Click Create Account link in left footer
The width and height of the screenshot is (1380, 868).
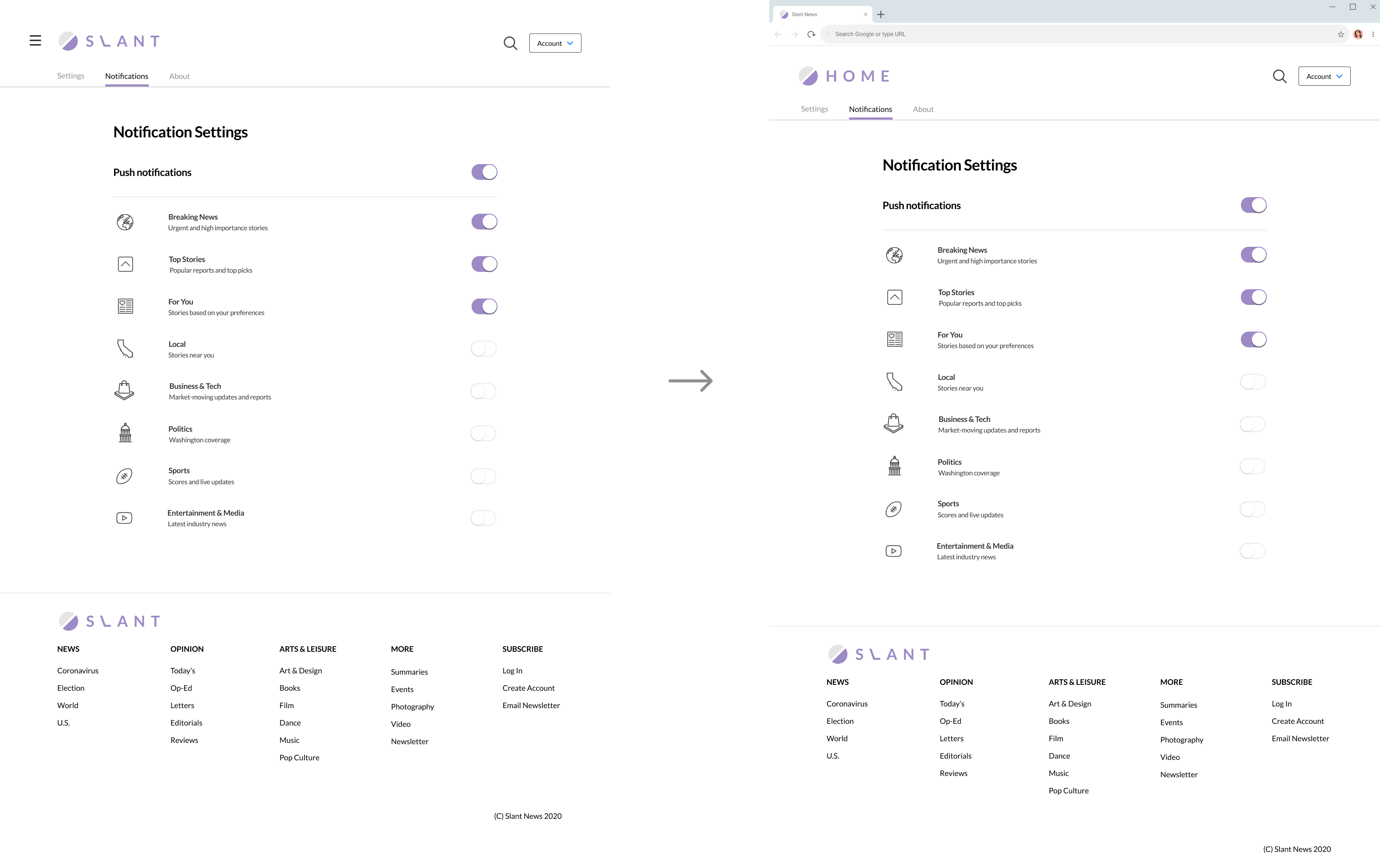pyautogui.click(x=528, y=688)
